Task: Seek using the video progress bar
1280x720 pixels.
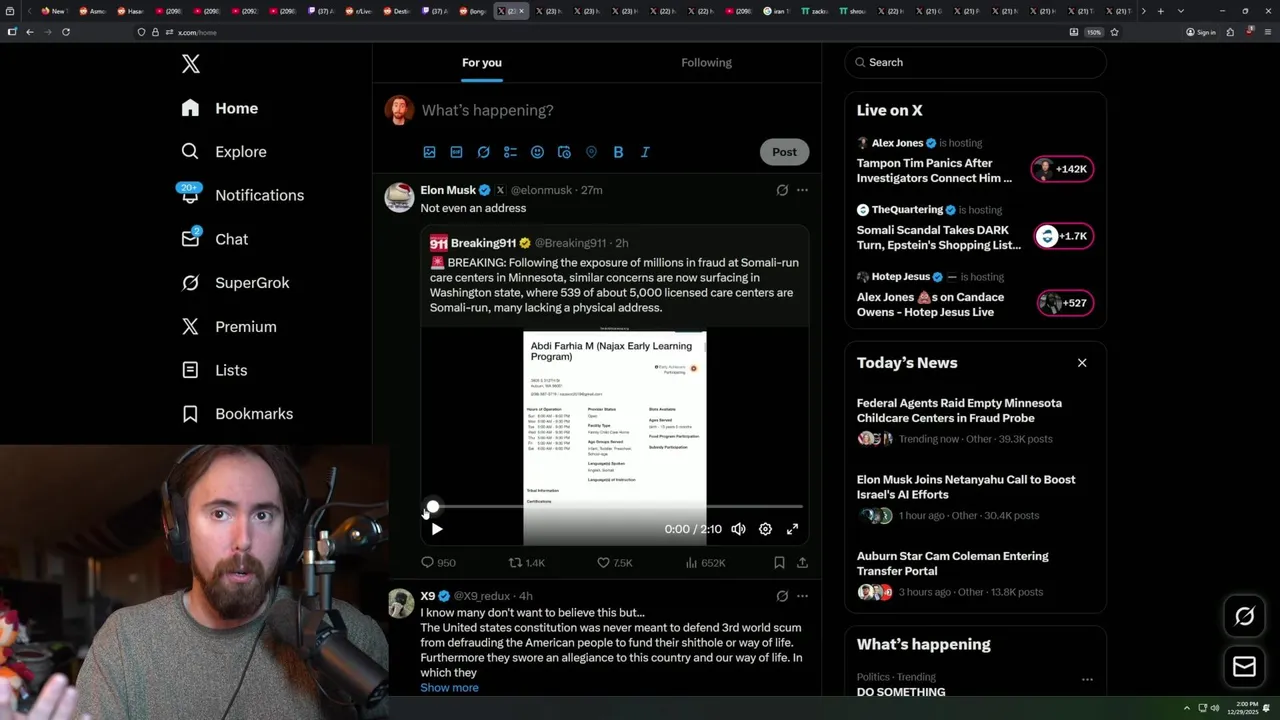Action: tap(615, 507)
